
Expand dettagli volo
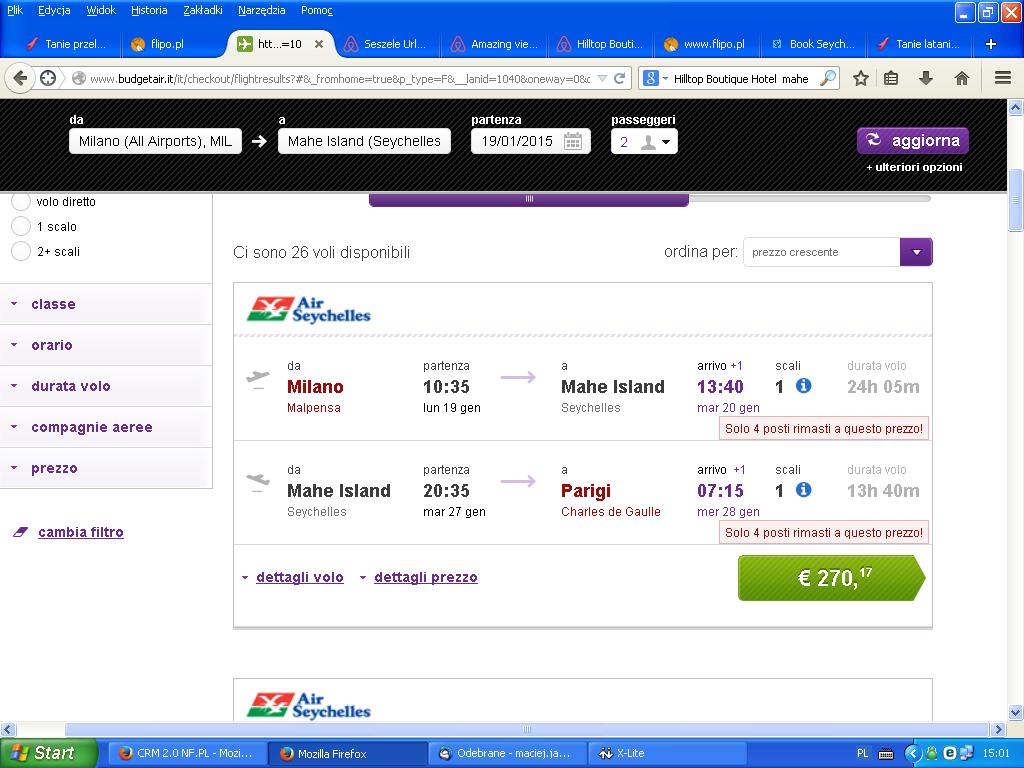(x=300, y=577)
